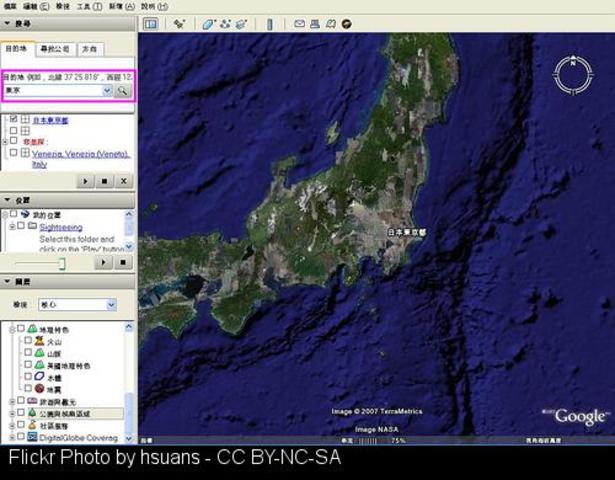Tick the Venezia search result checkbox

[x=14, y=153]
